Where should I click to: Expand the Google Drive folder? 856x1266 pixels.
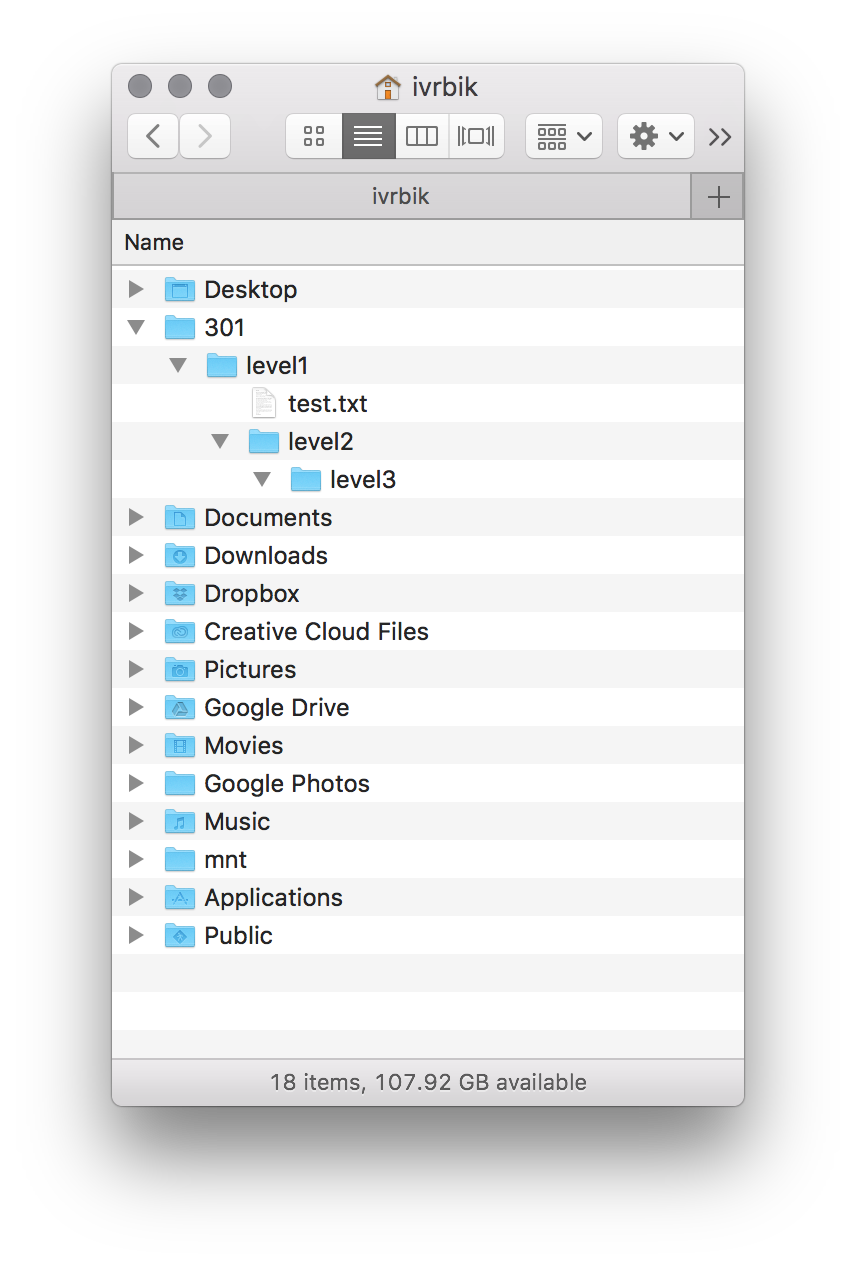click(x=137, y=707)
